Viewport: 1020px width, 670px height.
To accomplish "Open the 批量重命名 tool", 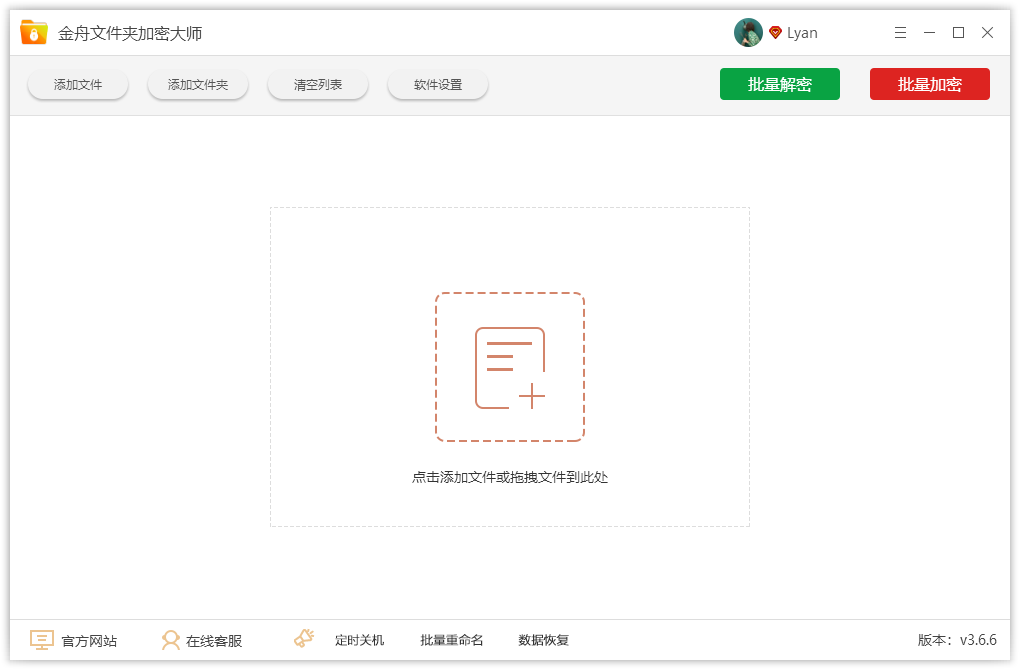I will coord(451,640).
